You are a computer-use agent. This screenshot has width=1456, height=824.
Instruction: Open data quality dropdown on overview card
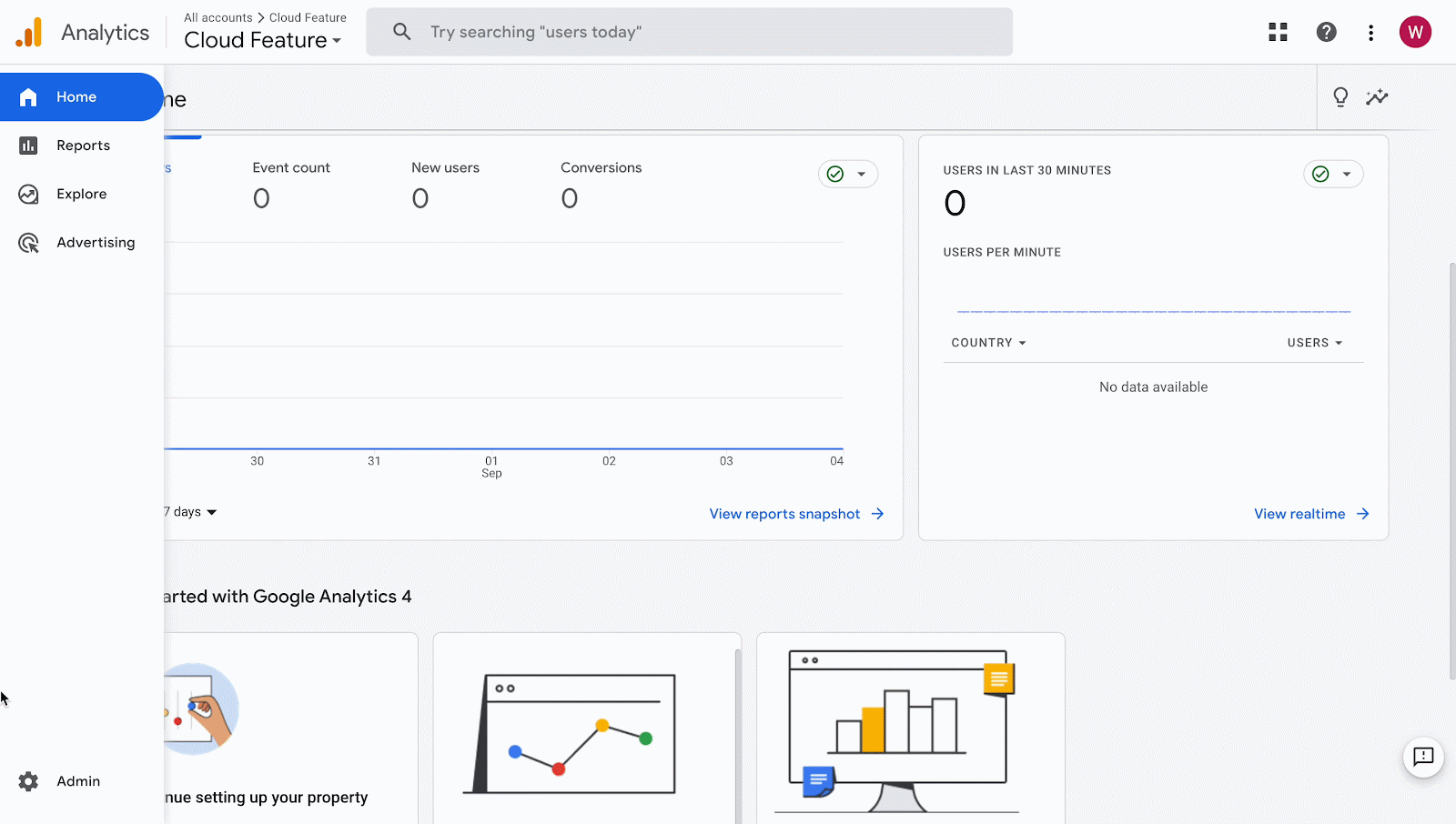point(848,174)
